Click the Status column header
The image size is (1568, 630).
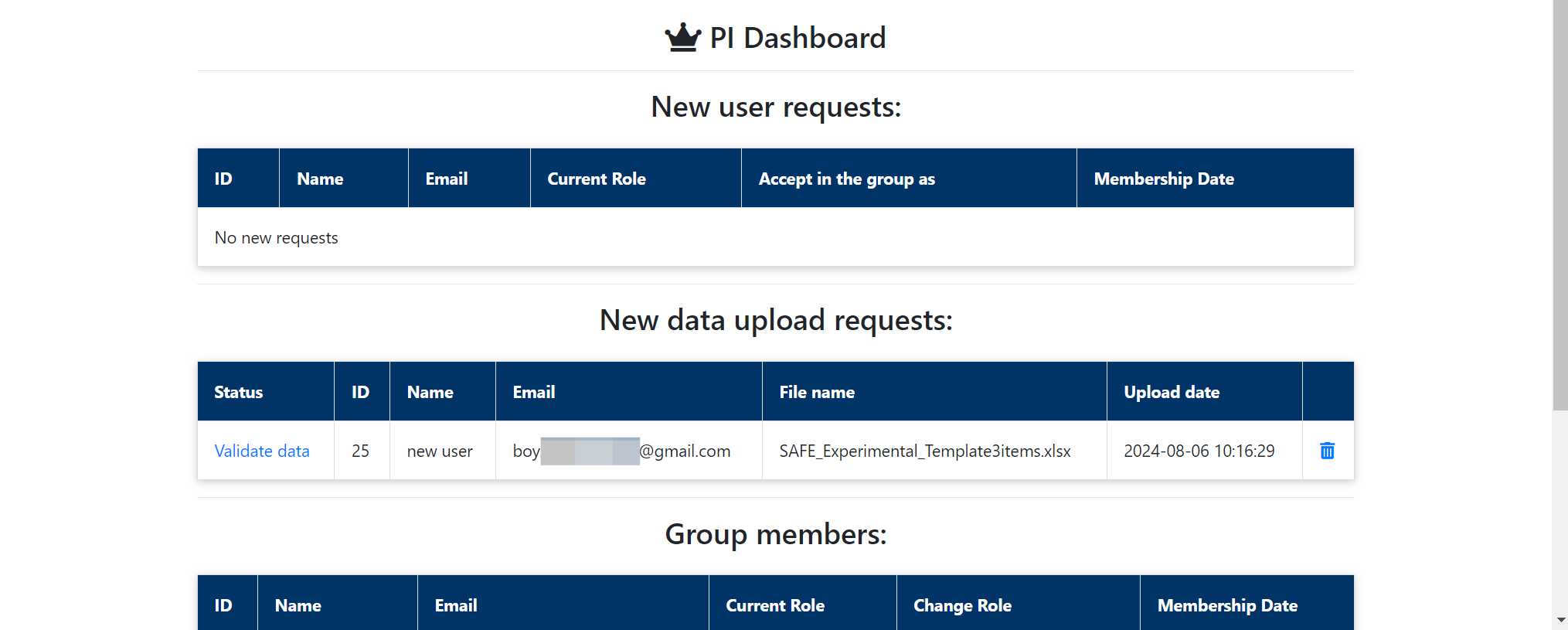click(266, 392)
